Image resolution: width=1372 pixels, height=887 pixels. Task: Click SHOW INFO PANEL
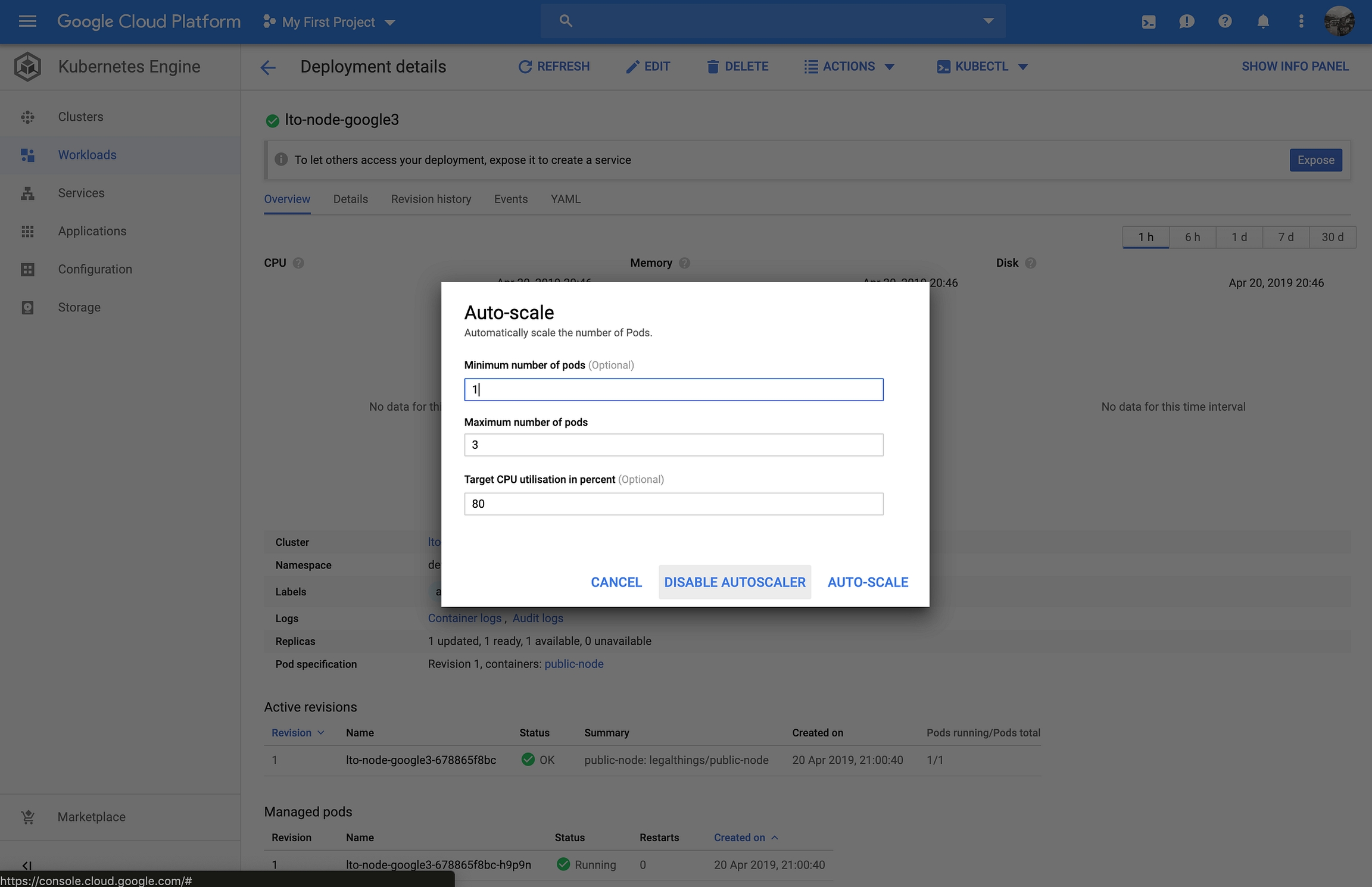pos(1295,67)
